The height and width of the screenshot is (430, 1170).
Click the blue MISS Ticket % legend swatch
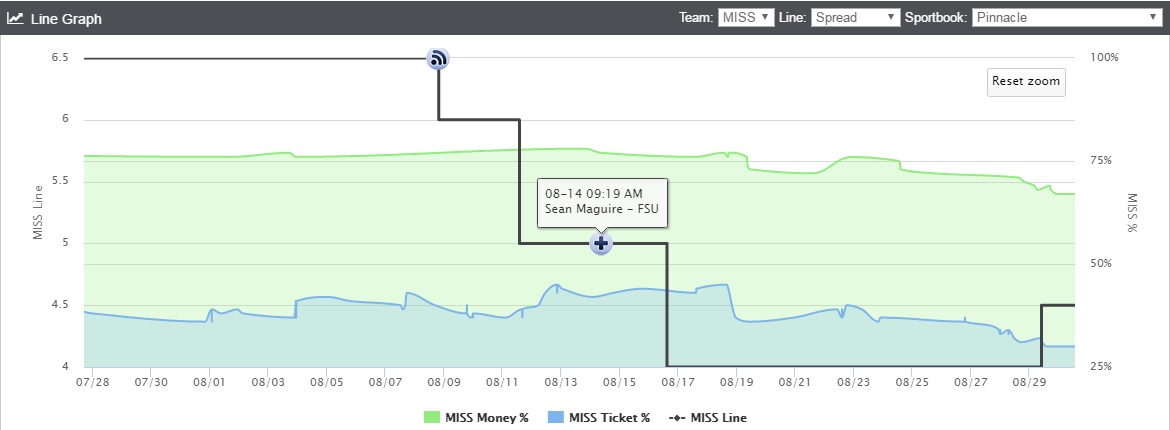(x=556, y=417)
